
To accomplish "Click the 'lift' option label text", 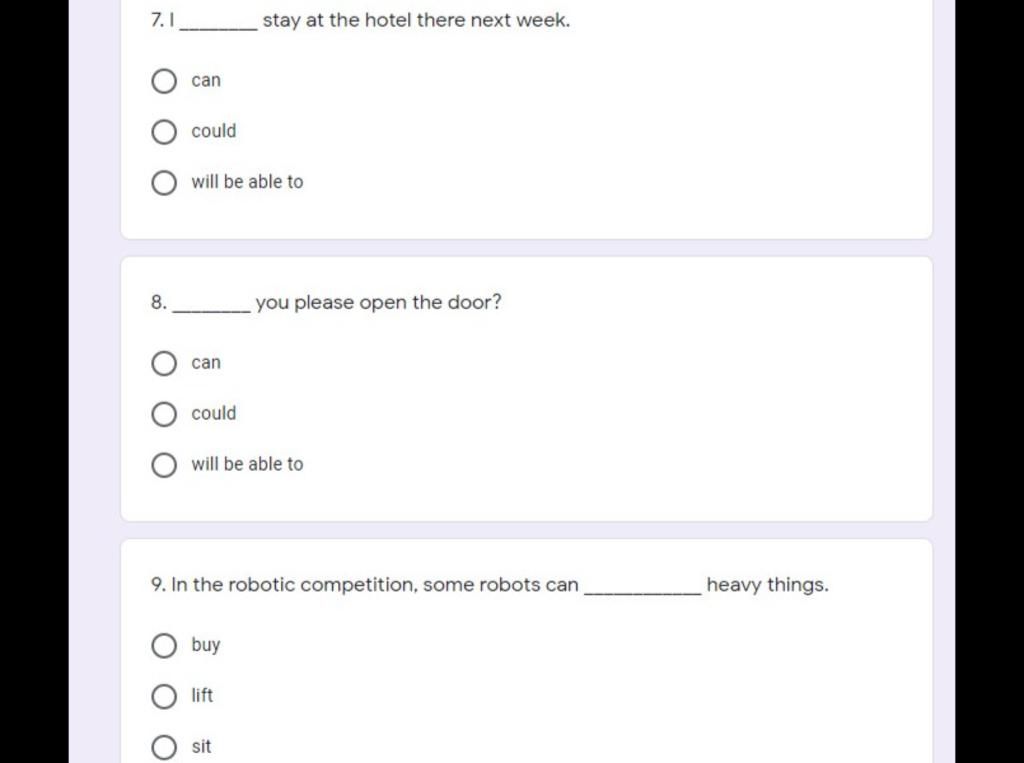I will tap(202, 695).
